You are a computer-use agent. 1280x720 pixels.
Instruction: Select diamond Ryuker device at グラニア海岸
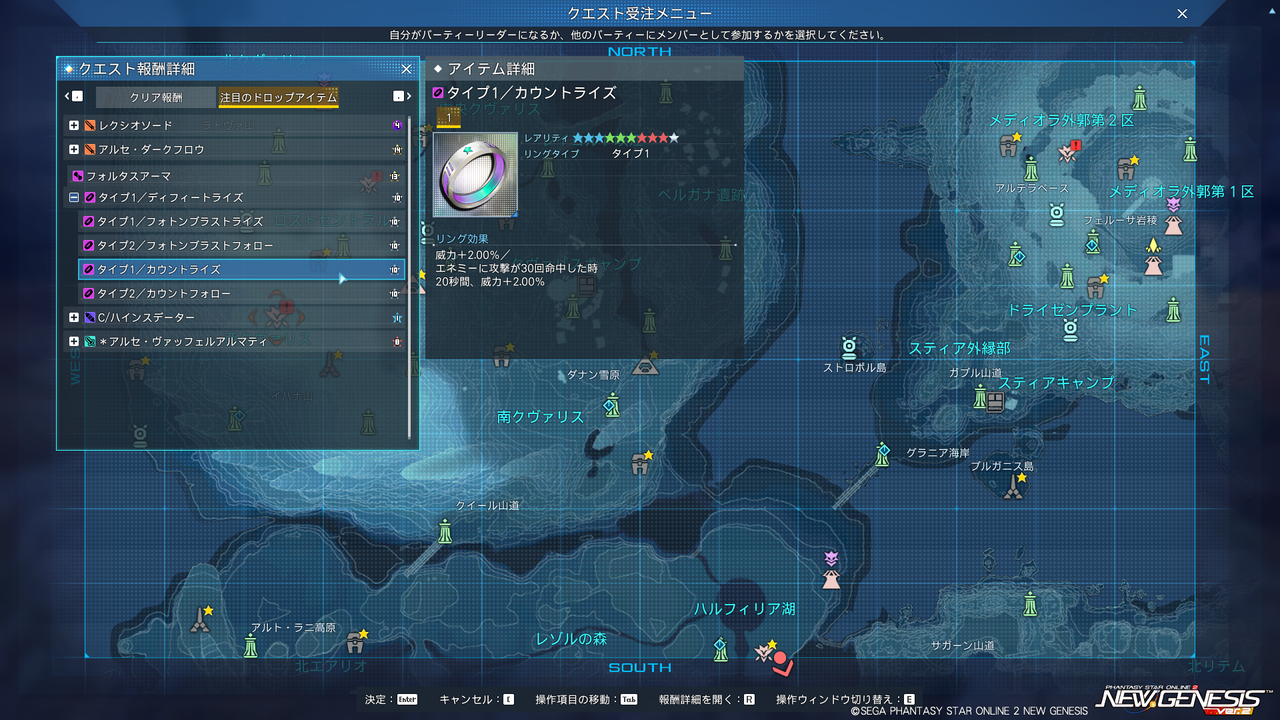click(882, 454)
